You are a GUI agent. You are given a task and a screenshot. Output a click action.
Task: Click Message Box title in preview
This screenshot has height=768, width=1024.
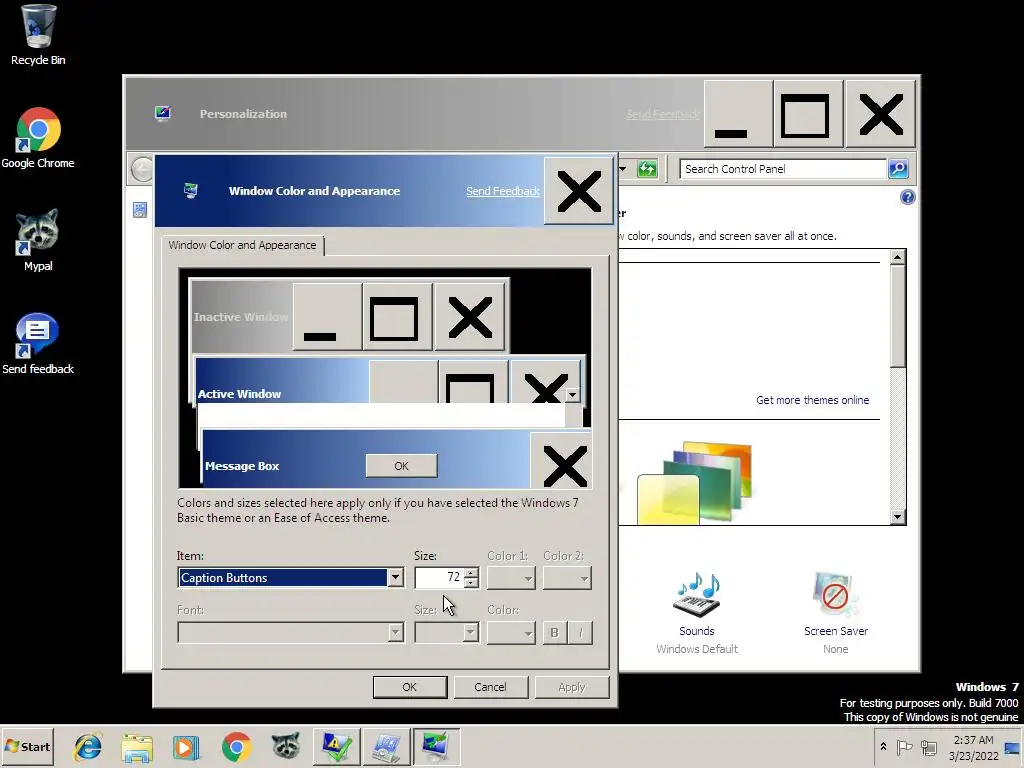242,466
